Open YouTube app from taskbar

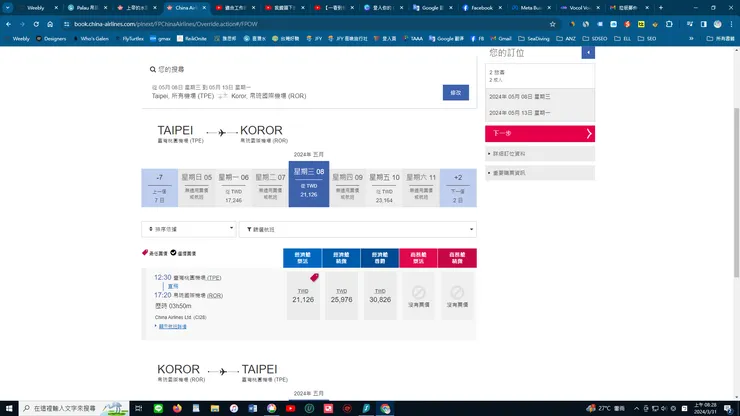click(x=290, y=408)
